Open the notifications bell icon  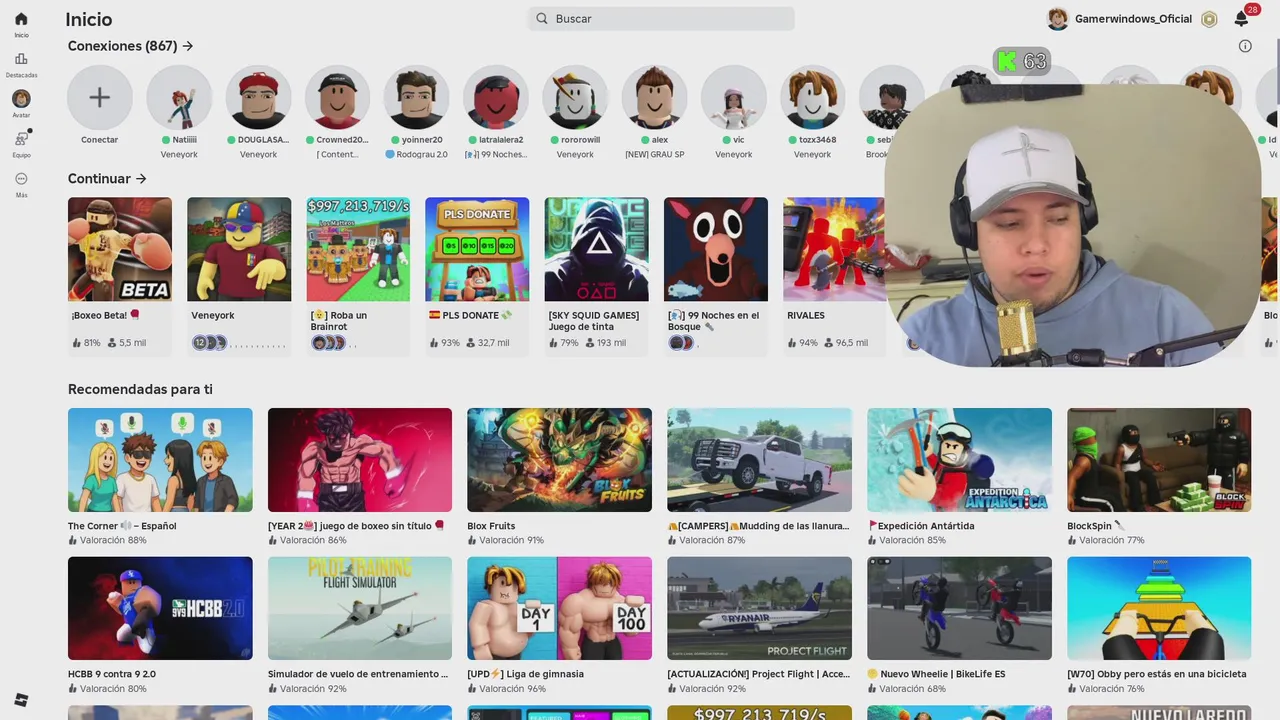(x=1241, y=19)
